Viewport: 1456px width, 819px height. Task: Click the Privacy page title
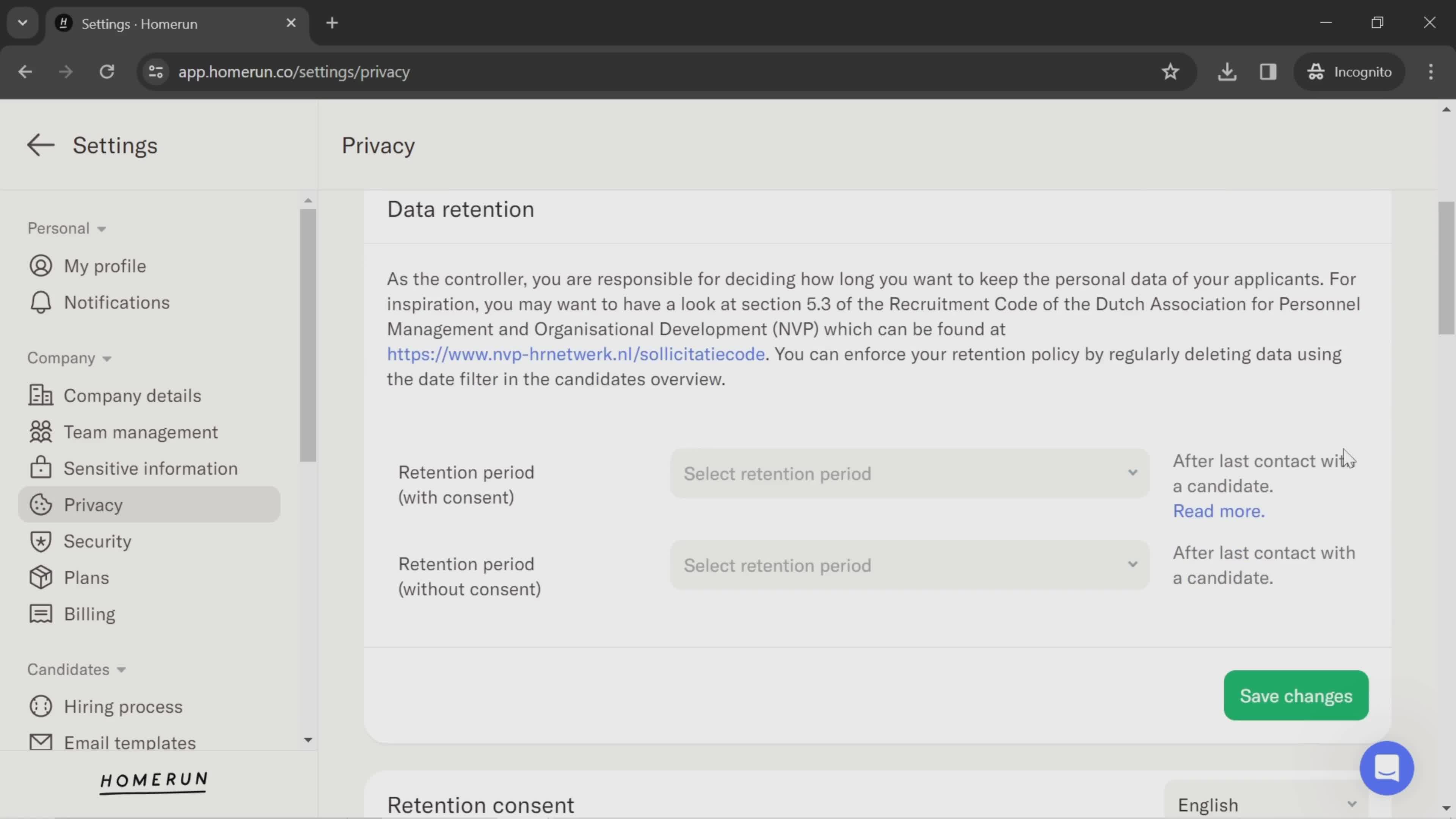[378, 145]
